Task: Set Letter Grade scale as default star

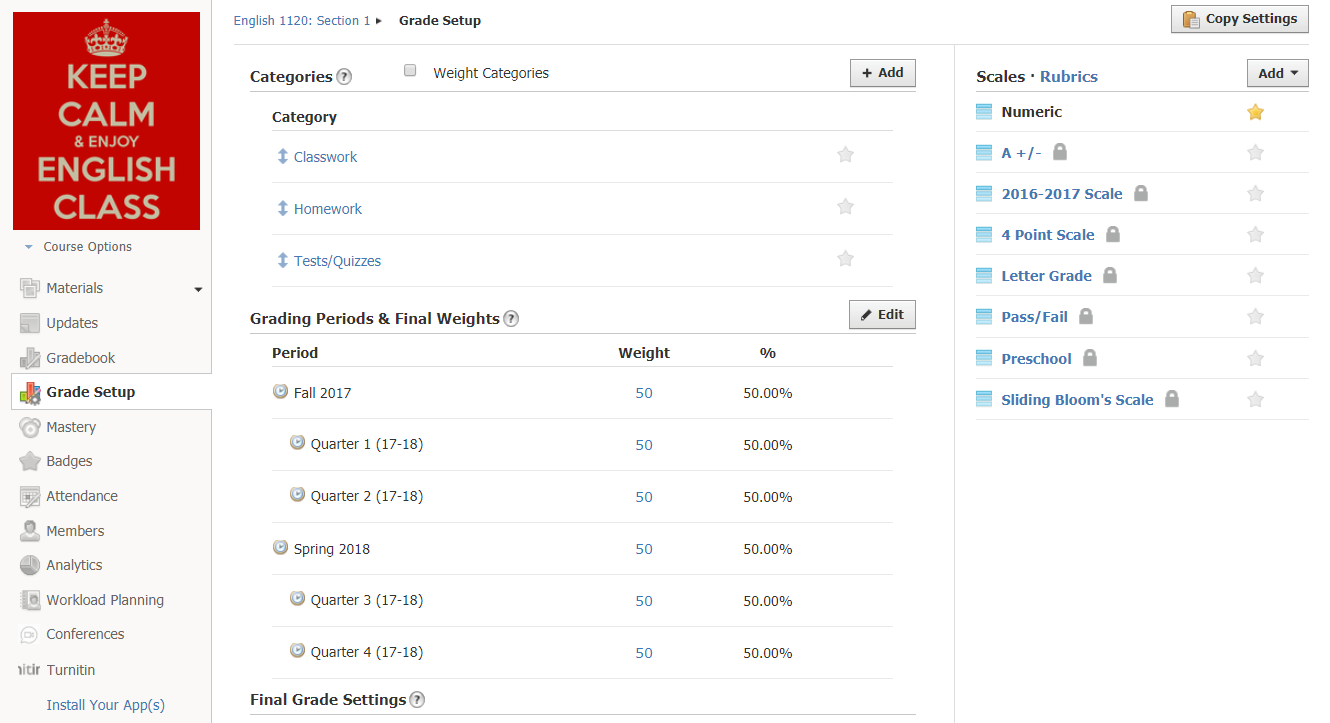Action: pyautogui.click(x=1256, y=276)
